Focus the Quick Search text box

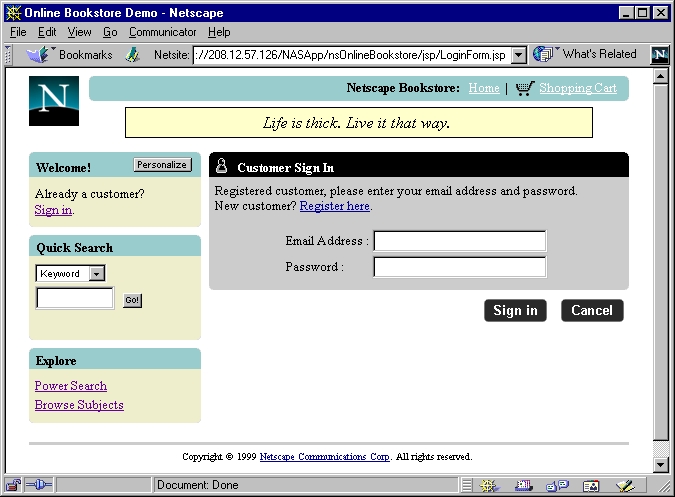coord(75,298)
